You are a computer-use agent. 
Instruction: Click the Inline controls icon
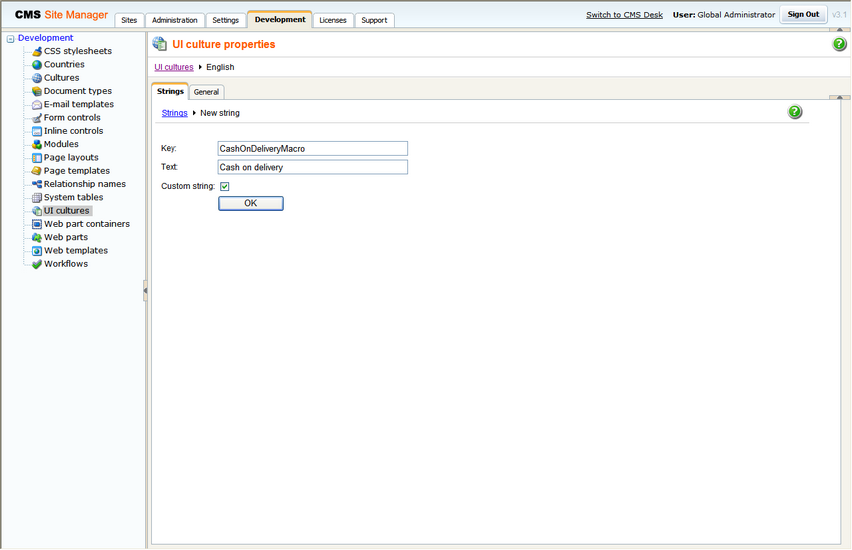[x=37, y=131]
